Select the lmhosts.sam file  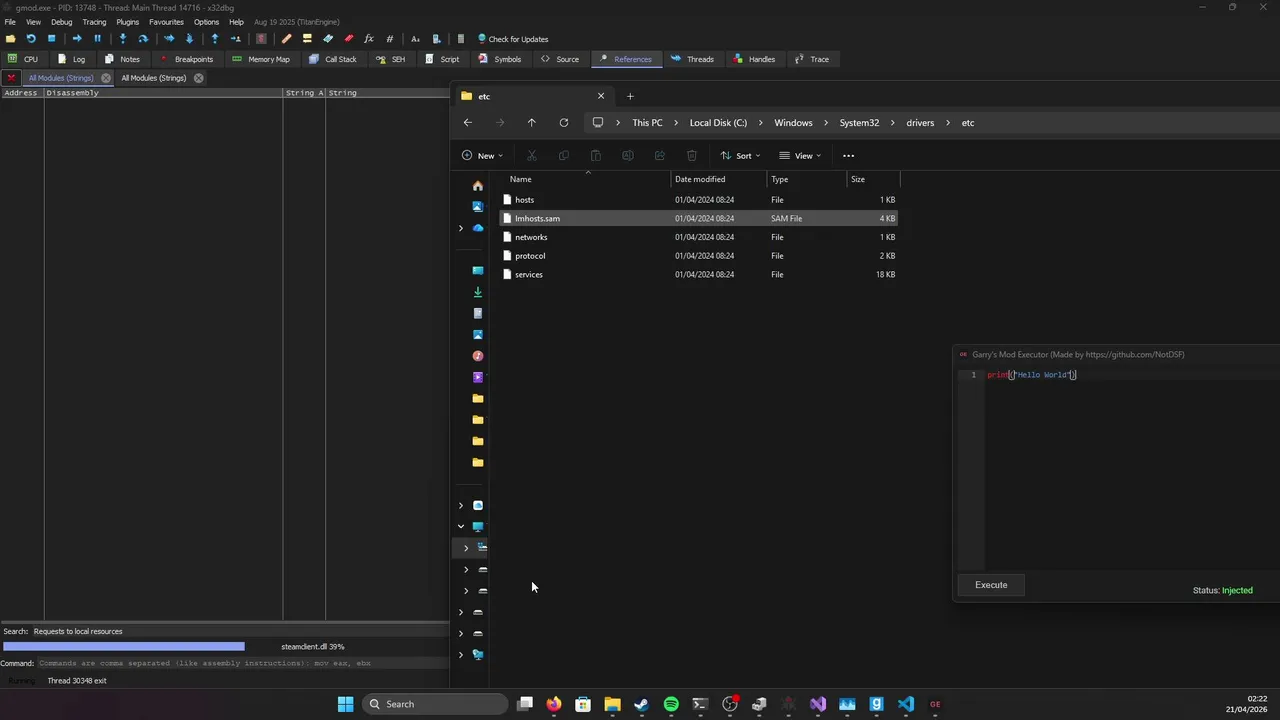pos(698,218)
